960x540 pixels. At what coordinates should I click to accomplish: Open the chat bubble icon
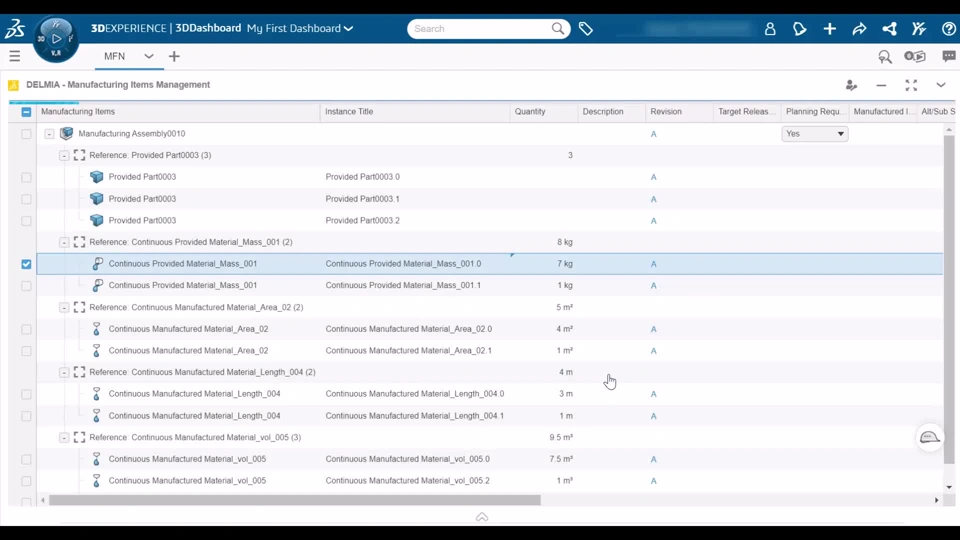(948, 56)
